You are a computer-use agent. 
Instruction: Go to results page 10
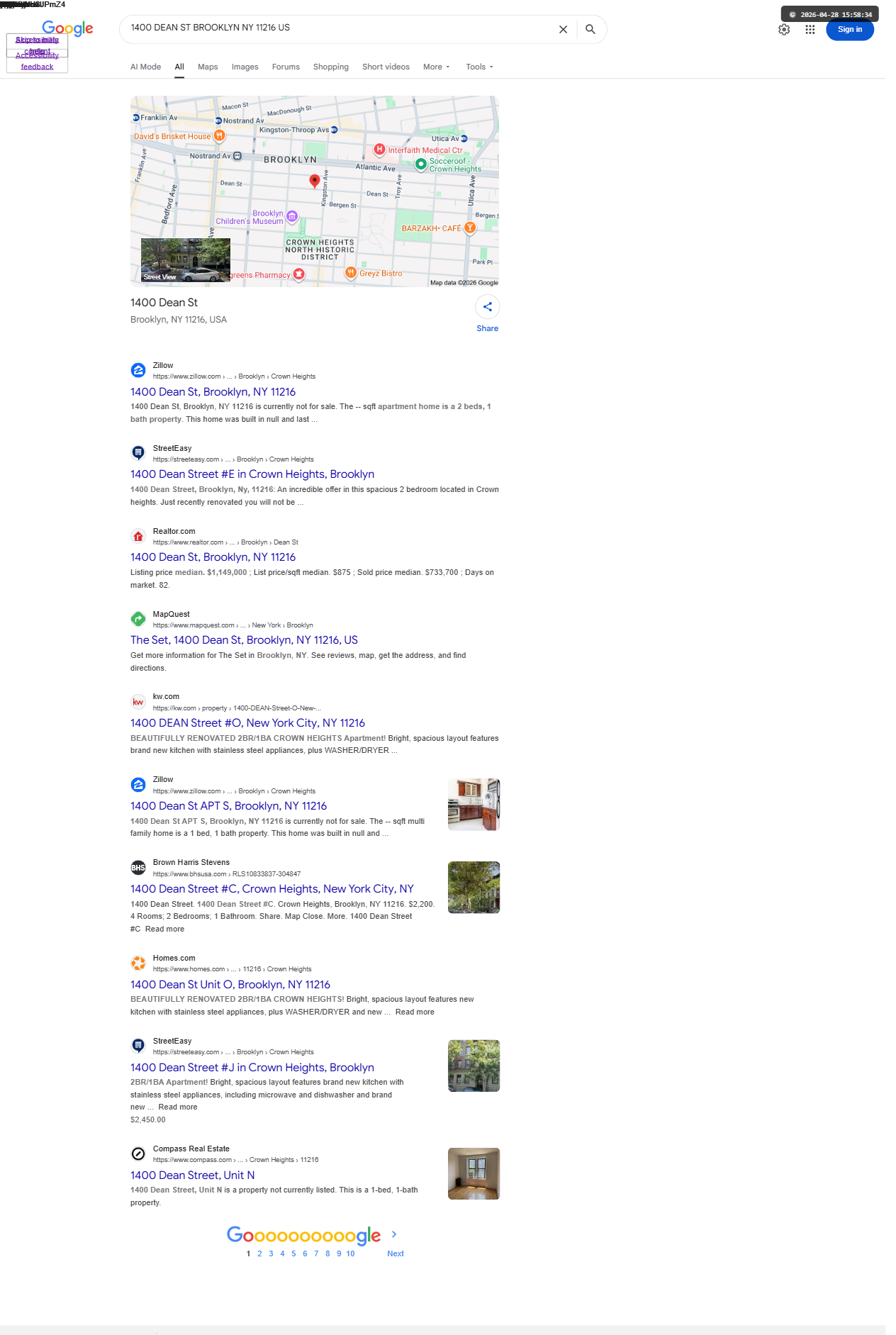point(350,1253)
